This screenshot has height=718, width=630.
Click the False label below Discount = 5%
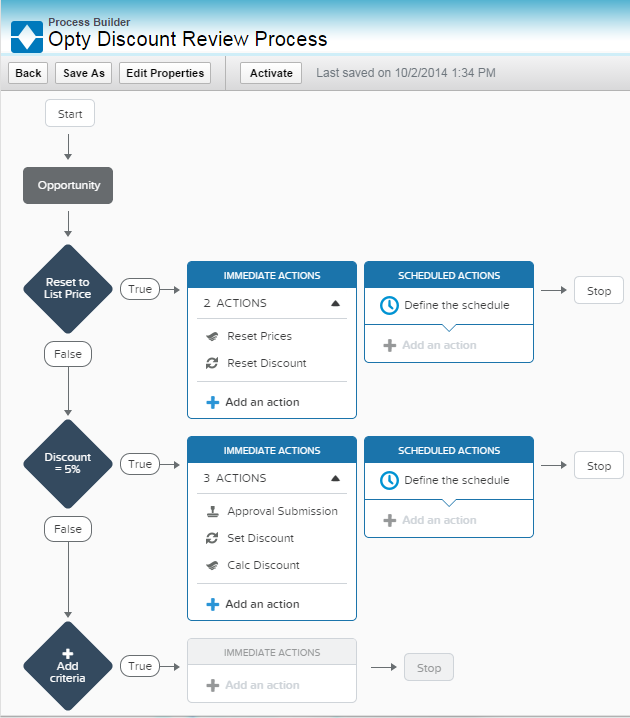tap(68, 529)
